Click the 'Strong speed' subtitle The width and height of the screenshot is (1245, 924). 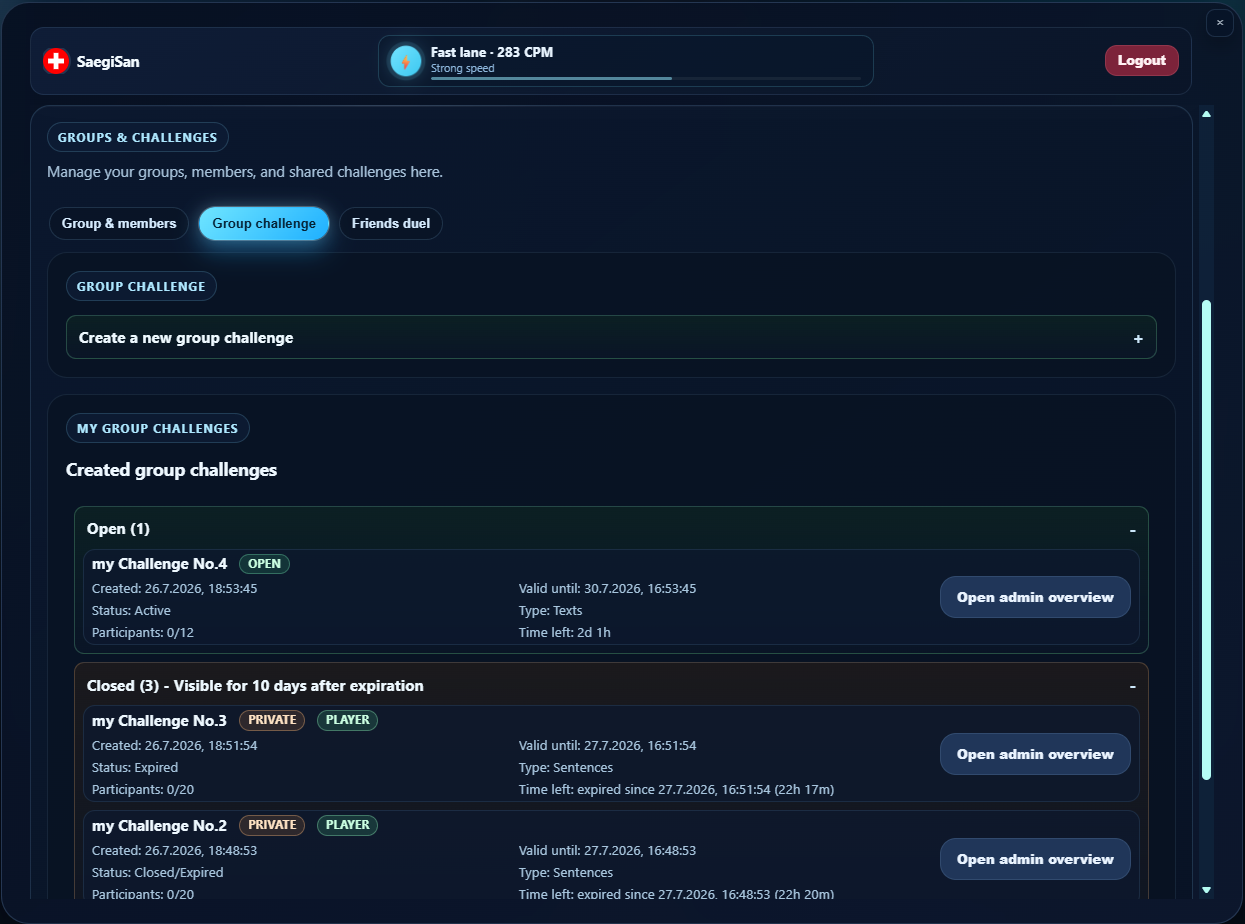pos(463,69)
